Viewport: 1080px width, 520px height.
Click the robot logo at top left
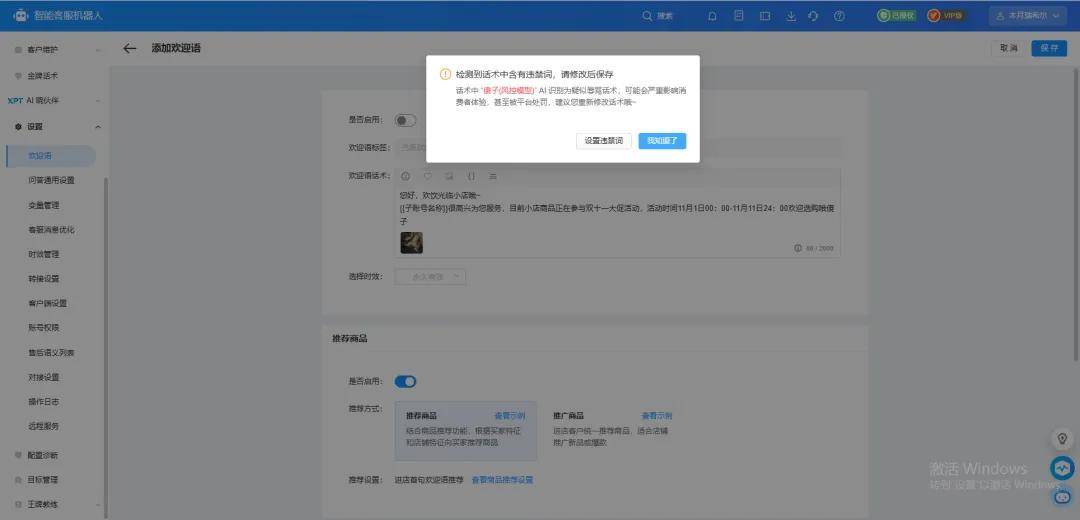(x=21, y=15)
